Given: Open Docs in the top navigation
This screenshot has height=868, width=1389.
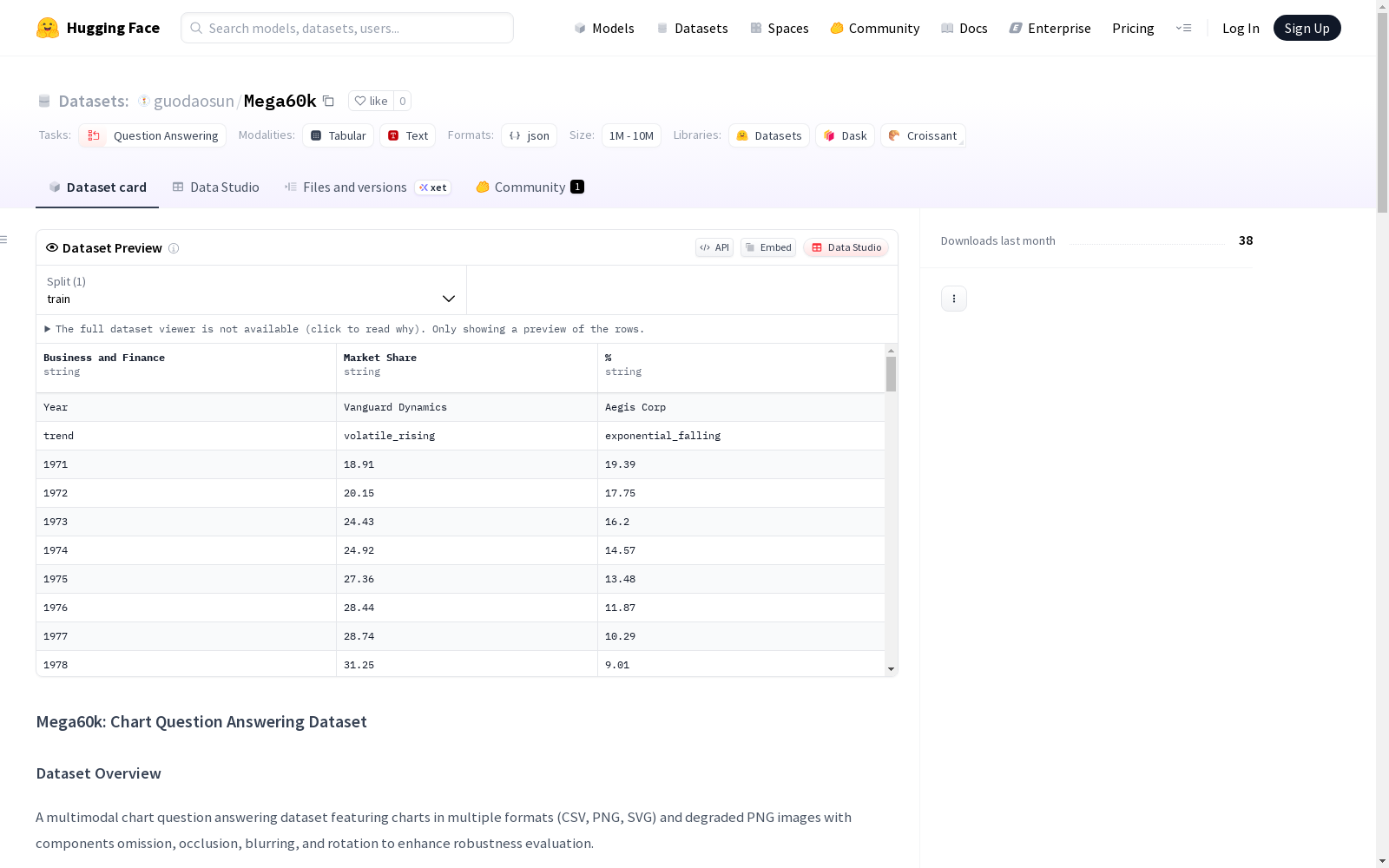Looking at the screenshot, I should click(x=964, y=28).
